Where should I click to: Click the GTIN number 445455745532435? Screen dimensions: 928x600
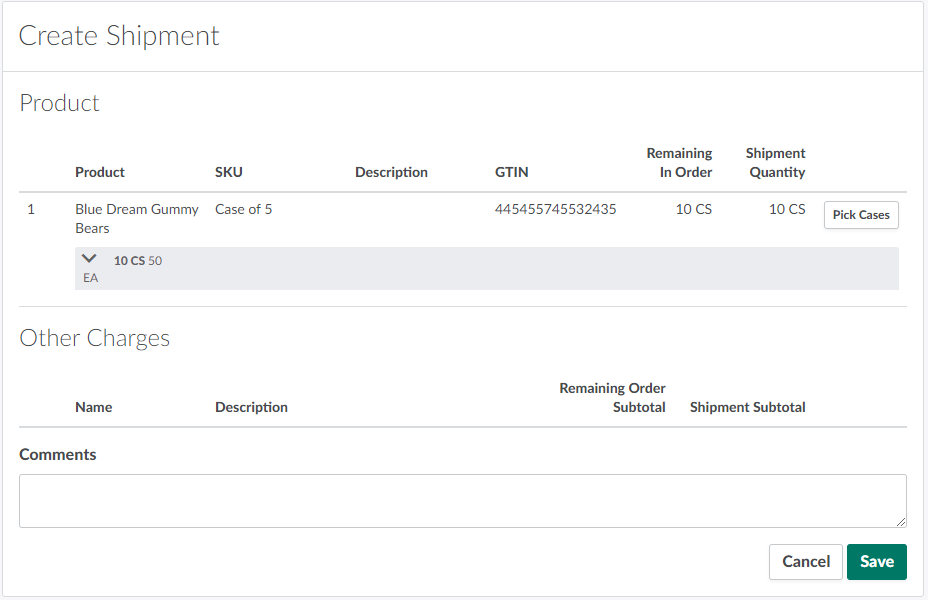pyautogui.click(x=555, y=209)
